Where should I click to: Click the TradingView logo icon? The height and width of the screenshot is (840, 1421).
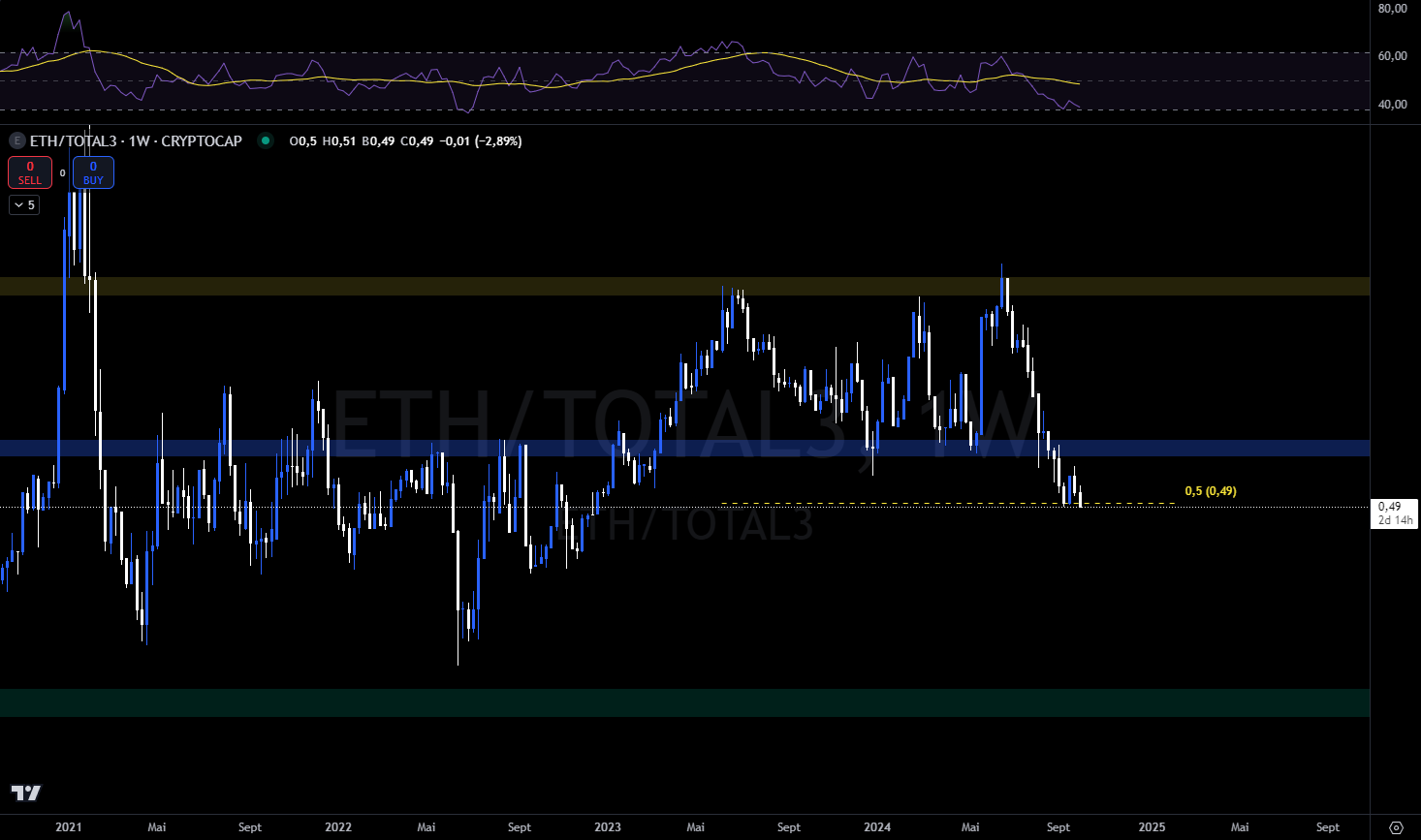[26, 793]
